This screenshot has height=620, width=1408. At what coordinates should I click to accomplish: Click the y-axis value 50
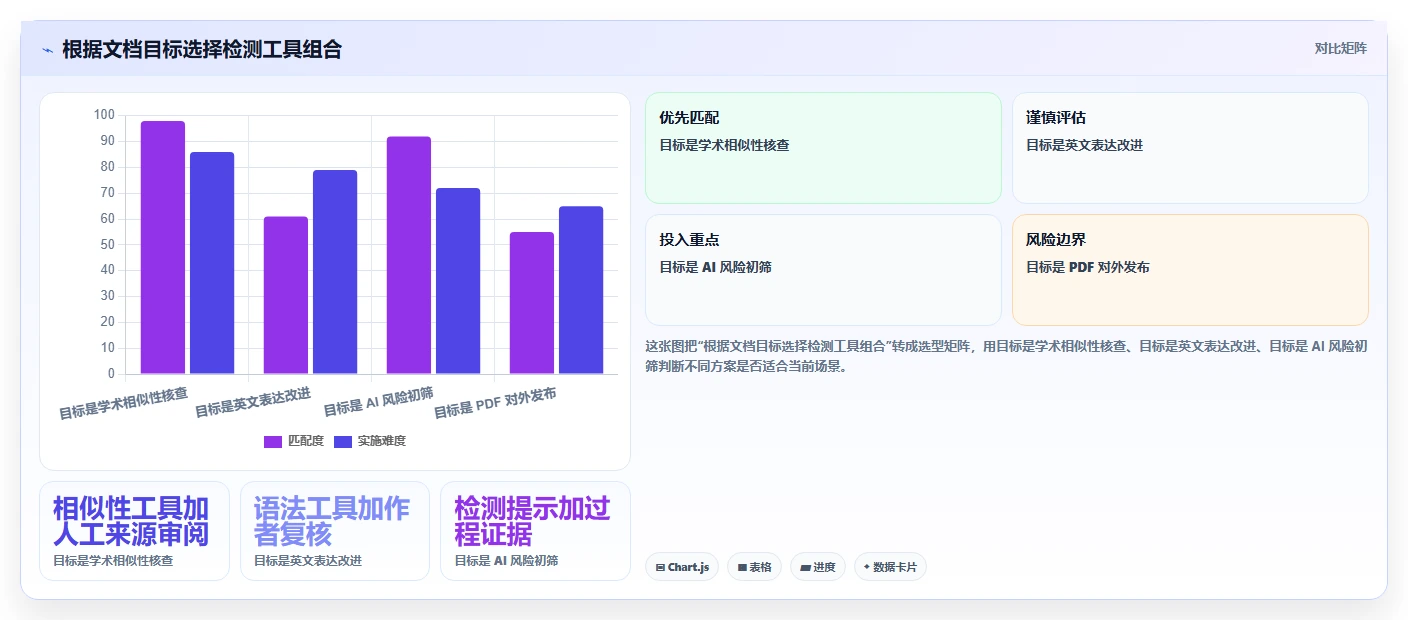tap(108, 244)
